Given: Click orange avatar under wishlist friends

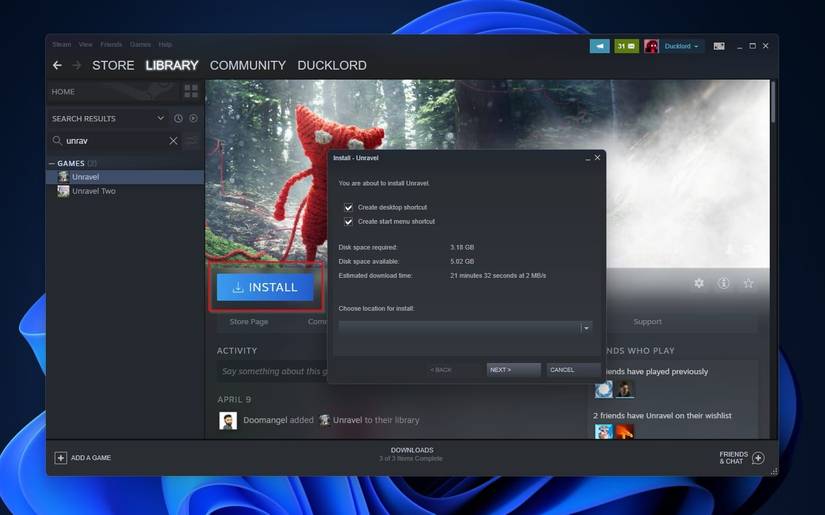Looking at the screenshot, I should pyautogui.click(x=625, y=432).
